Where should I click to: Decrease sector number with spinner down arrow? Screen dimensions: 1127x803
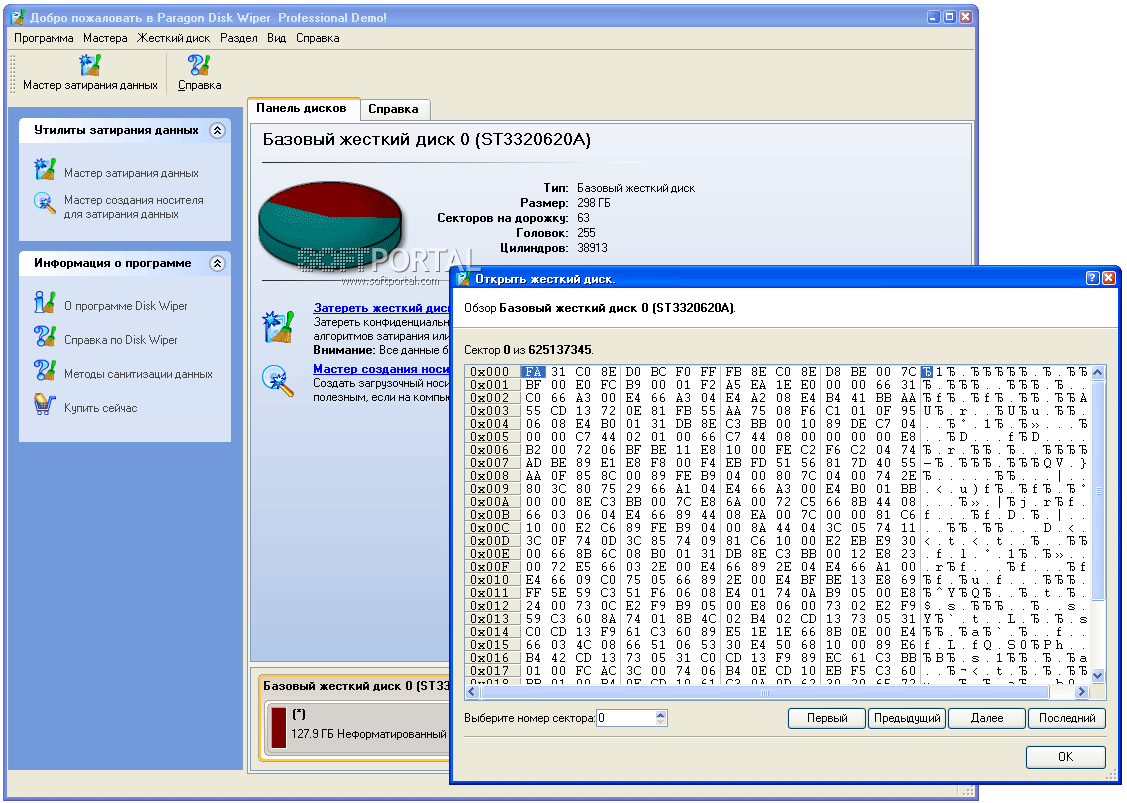(661, 722)
